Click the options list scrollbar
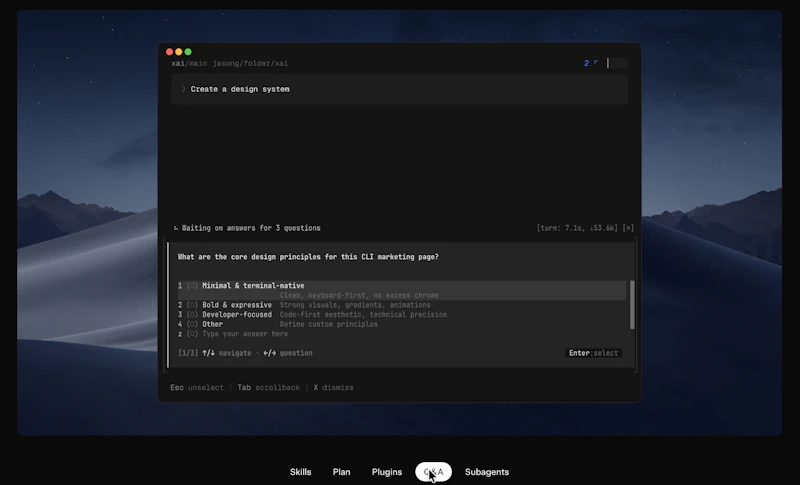The image size is (800, 485). coord(633,305)
